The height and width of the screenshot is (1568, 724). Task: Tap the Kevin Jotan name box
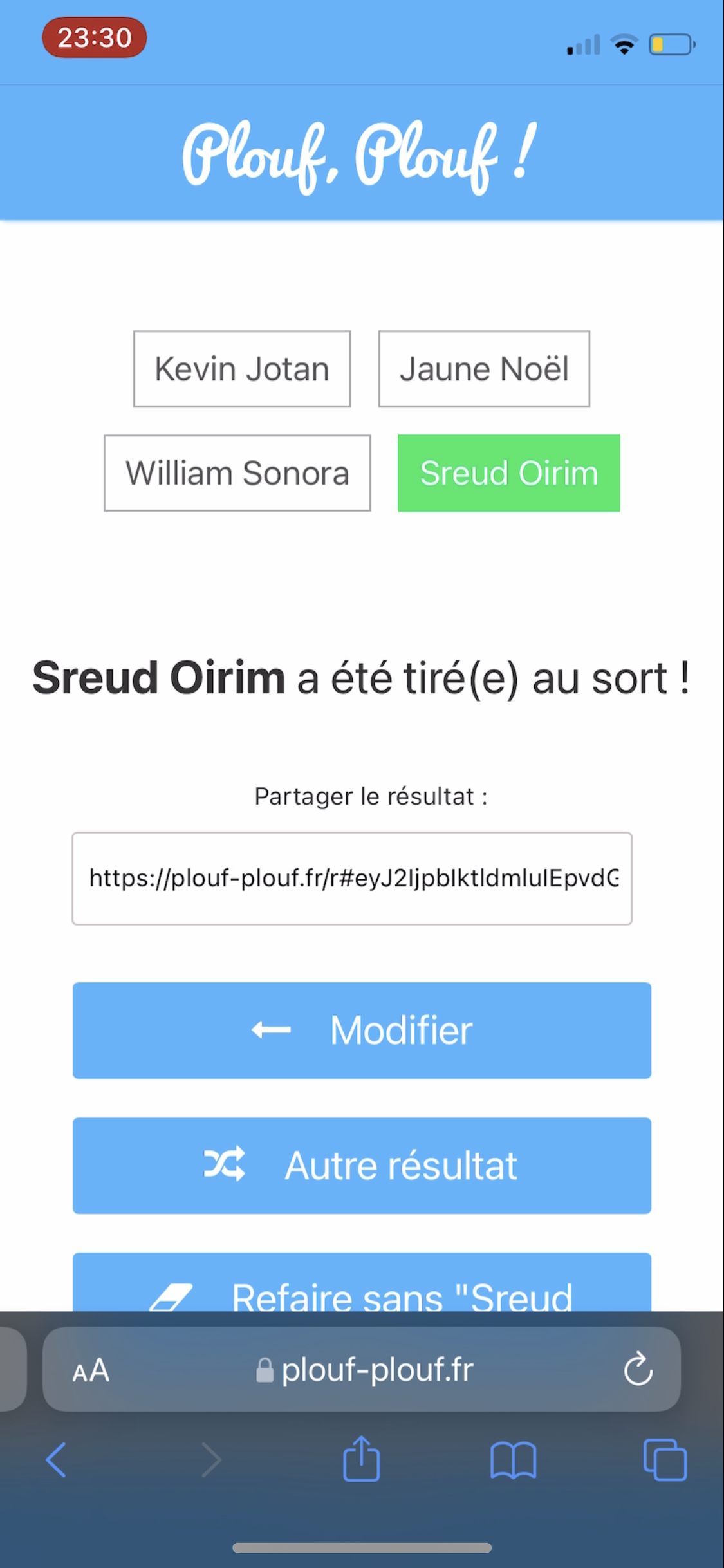[x=242, y=369]
